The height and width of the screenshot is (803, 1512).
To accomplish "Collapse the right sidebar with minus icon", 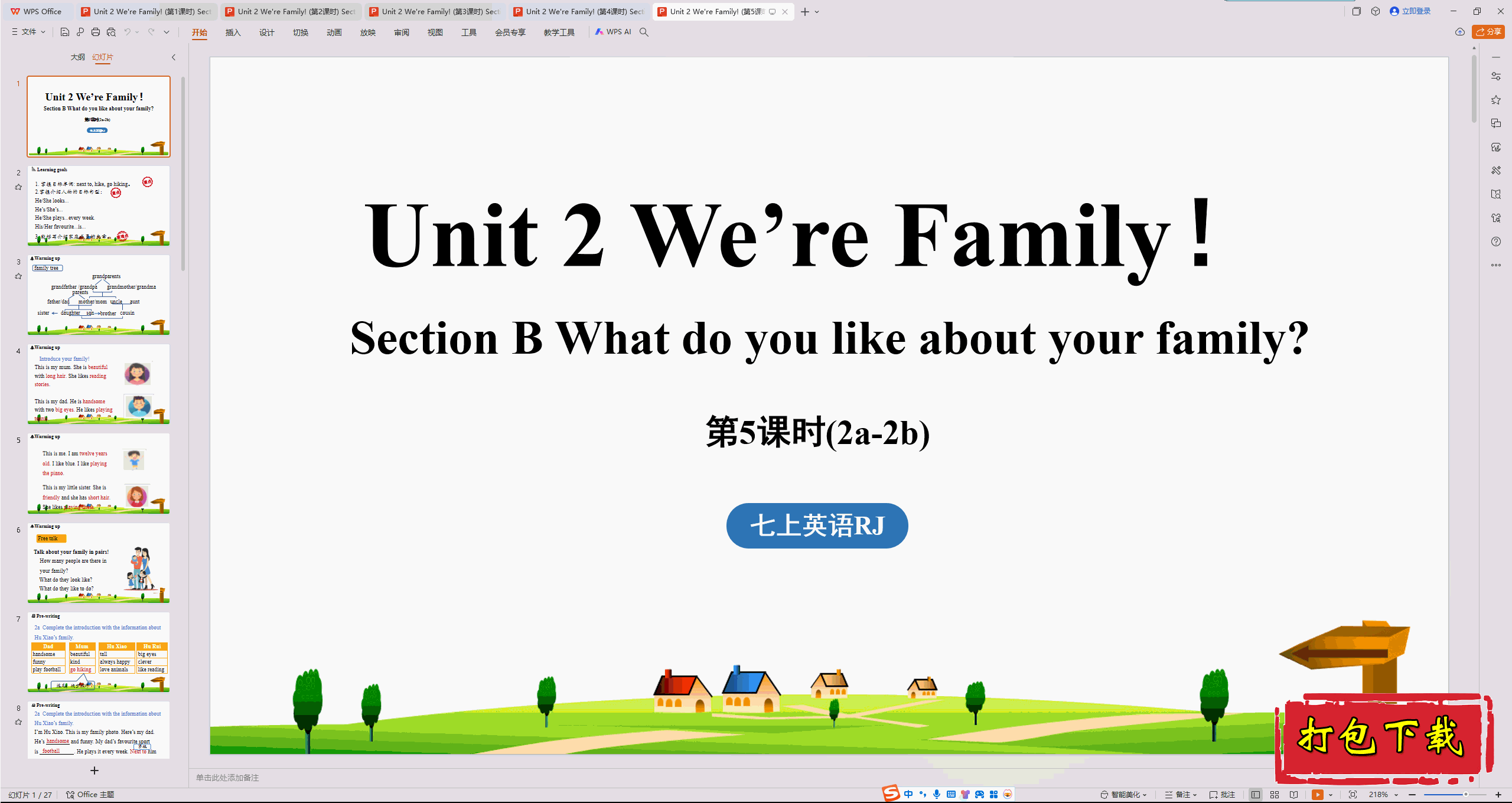I will tap(1496, 57).
